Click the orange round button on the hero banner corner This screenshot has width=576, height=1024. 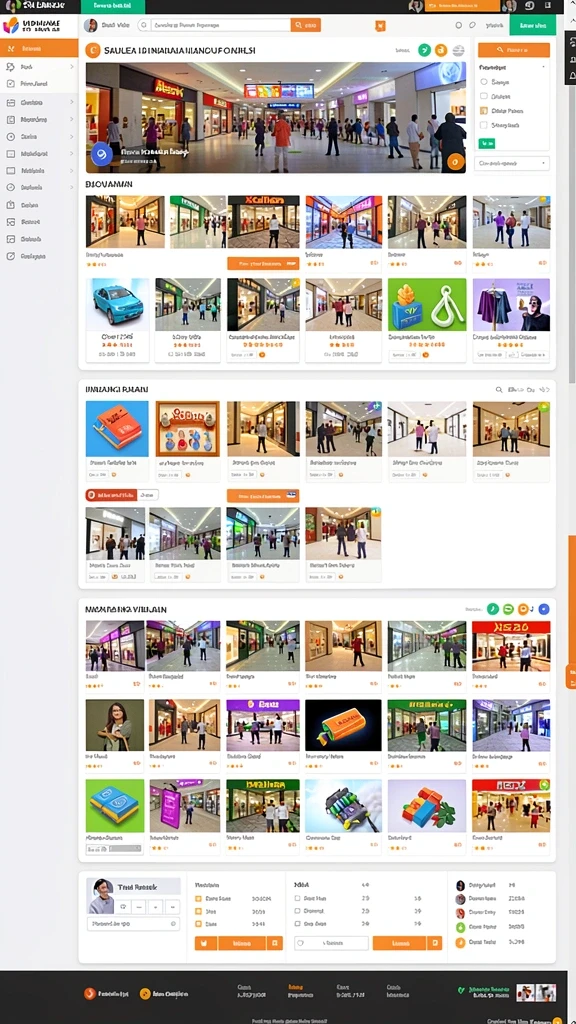click(x=455, y=162)
